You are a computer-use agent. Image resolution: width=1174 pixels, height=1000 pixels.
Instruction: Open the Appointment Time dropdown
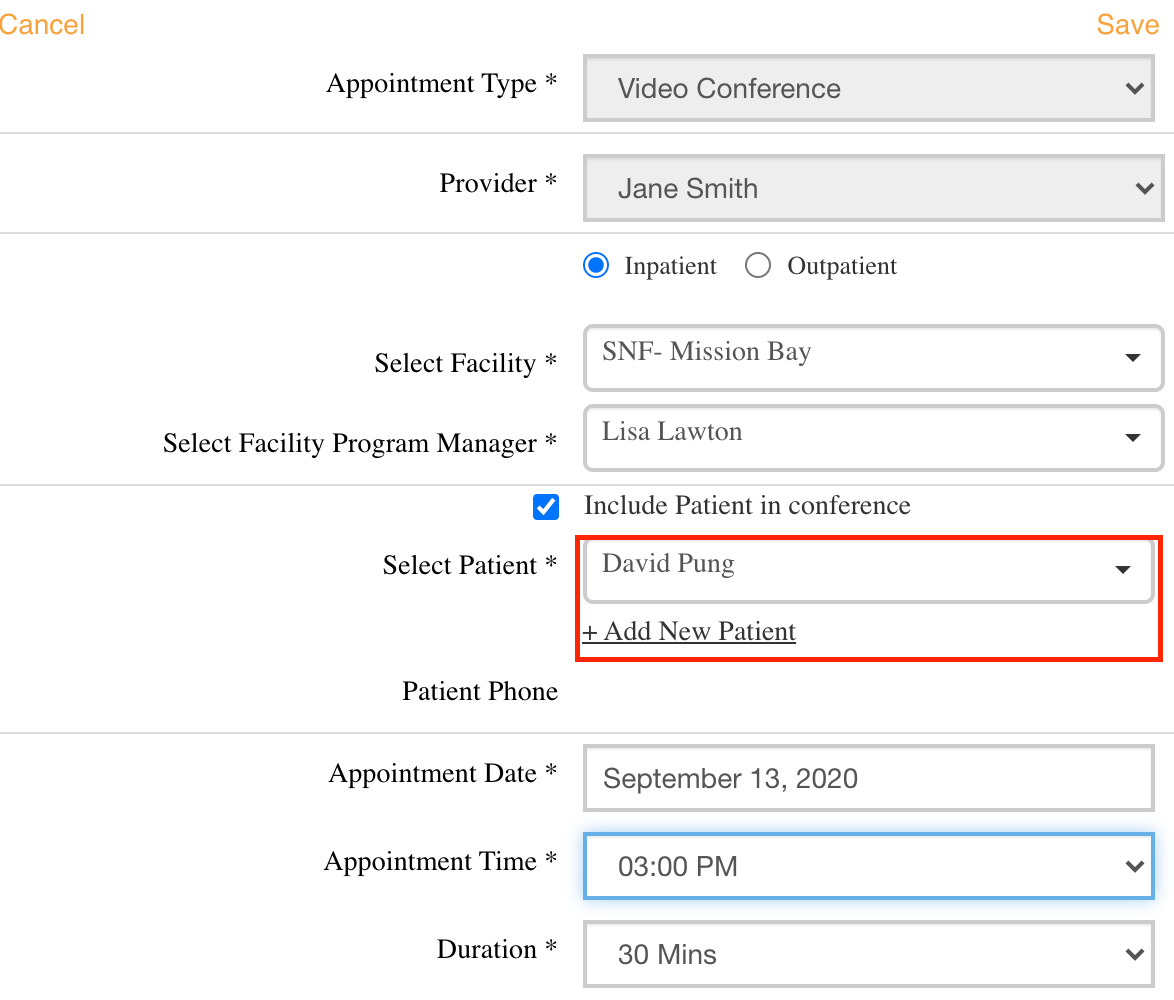click(x=866, y=866)
